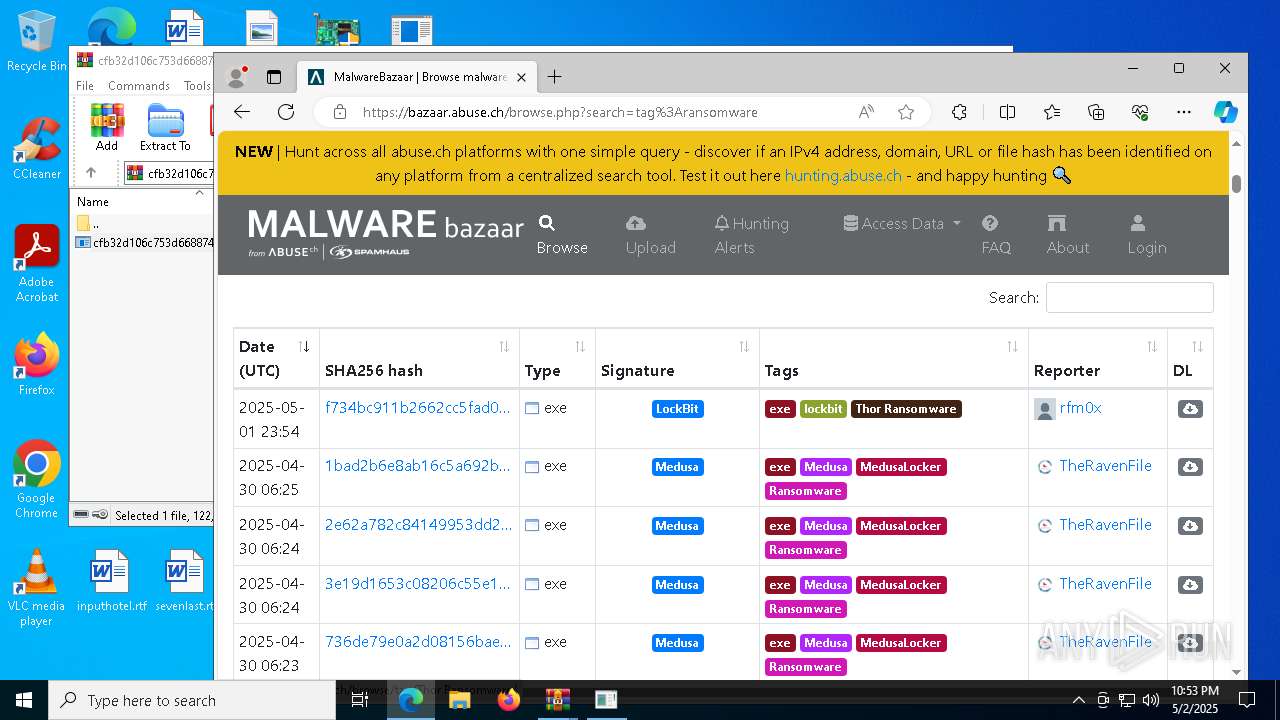Image resolution: width=1280 pixels, height=720 pixels.
Task: Go up one level in WinRAR
Action: [x=91, y=173]
